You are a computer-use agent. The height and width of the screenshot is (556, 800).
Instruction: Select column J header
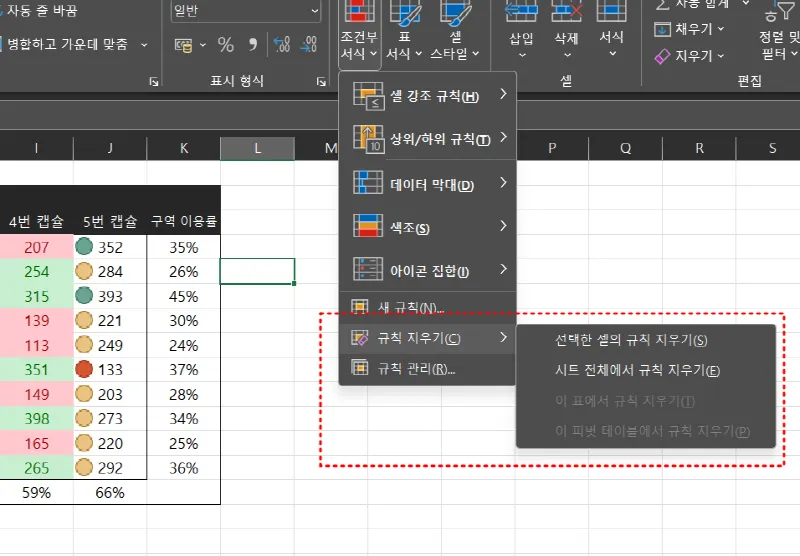point(110,148)
